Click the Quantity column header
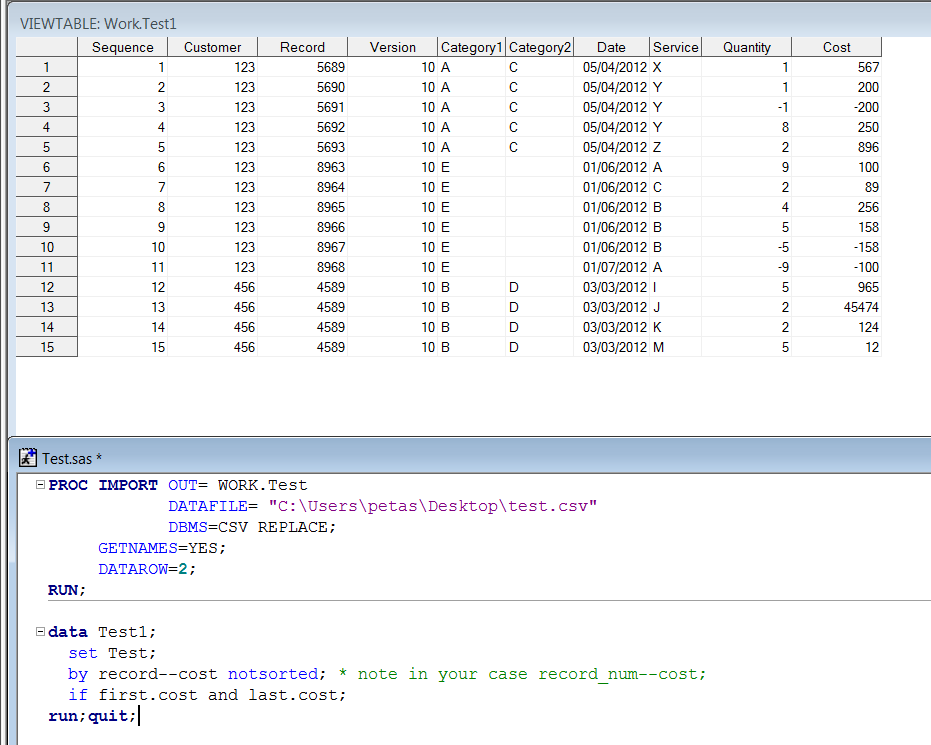Viewport: 931px width, 745px height. pos(746,47)
